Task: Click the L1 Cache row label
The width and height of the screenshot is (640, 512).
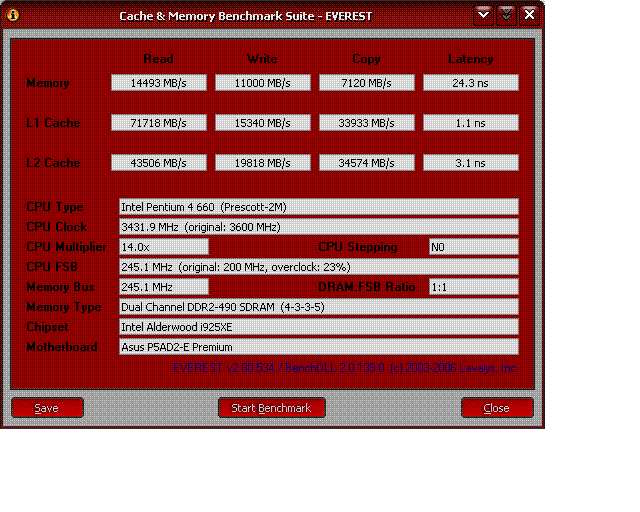Action: click(53, 122)
